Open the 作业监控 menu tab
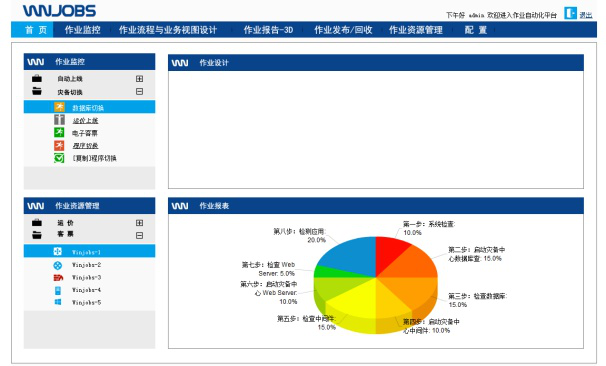606x366 pixels. point(82,30)
